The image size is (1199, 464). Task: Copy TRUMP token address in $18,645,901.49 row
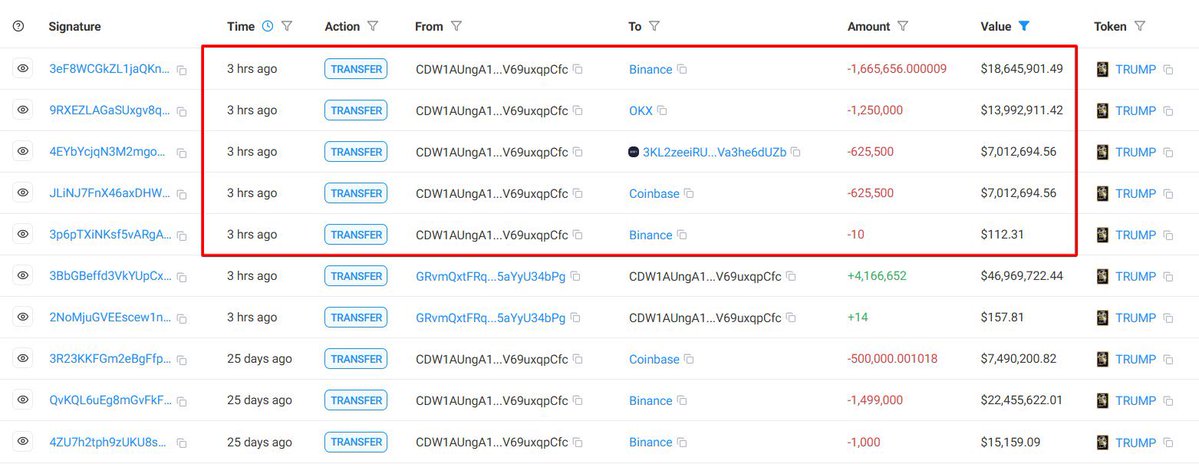point(1168,70)
